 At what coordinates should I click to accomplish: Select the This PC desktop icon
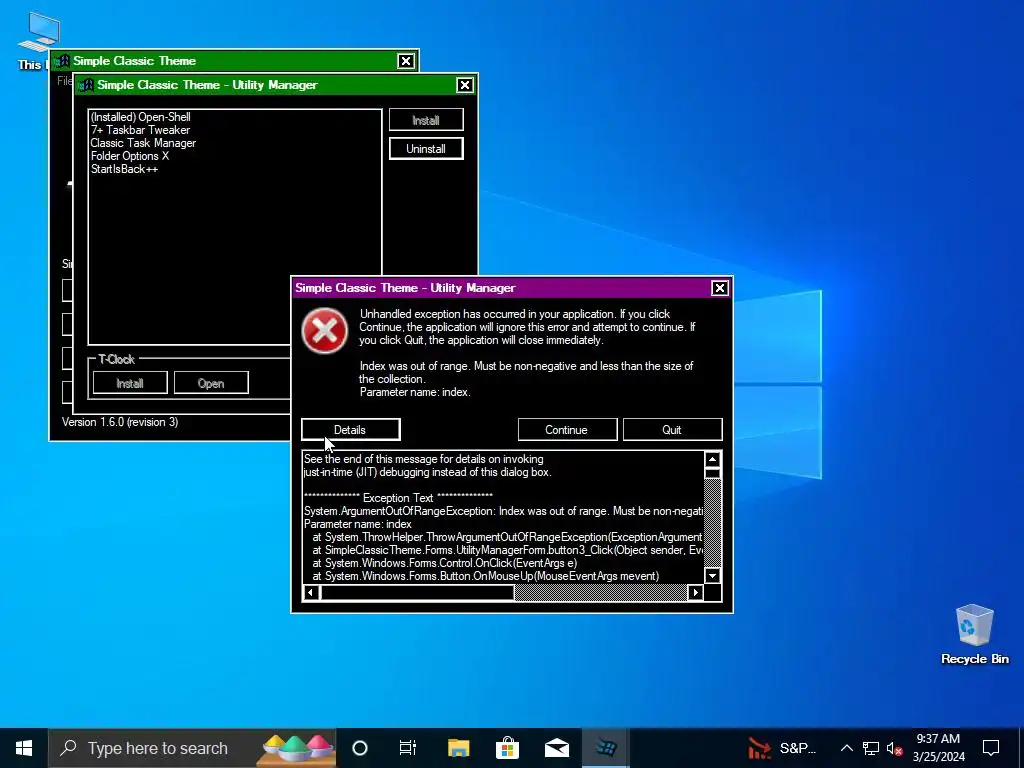point(39,40)
